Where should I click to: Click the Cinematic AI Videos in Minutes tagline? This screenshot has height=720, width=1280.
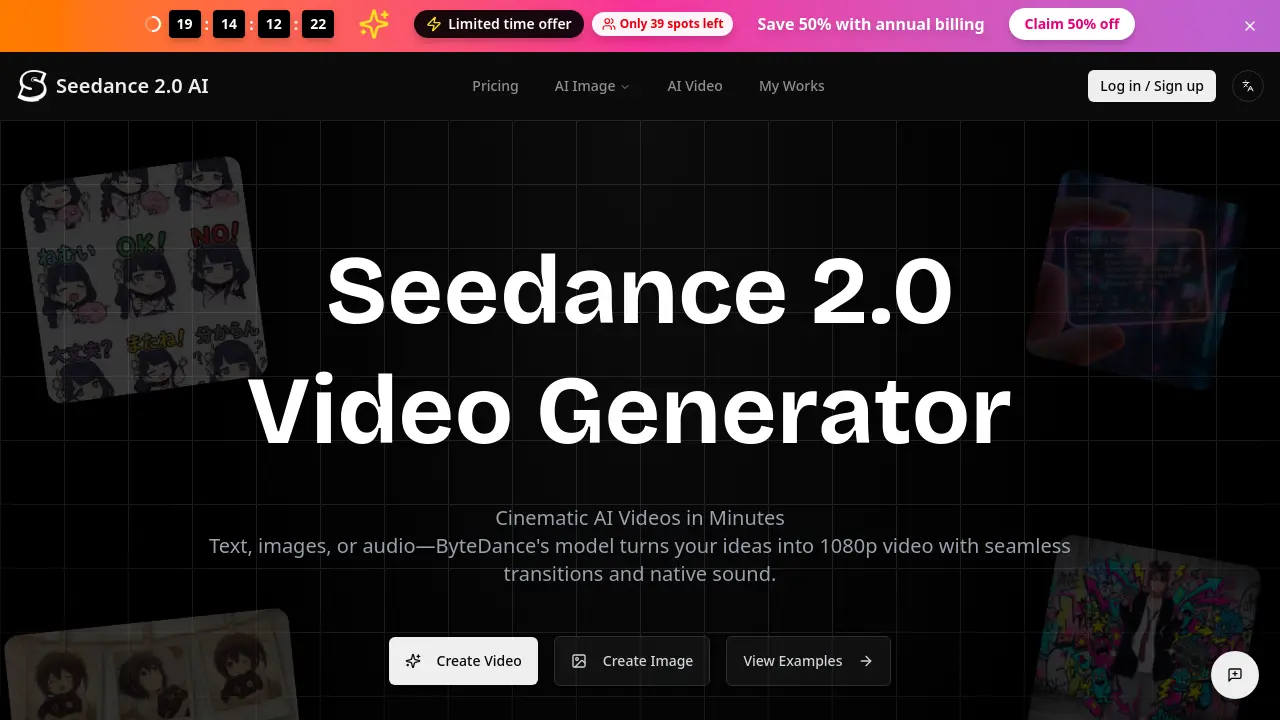[640, 518]
